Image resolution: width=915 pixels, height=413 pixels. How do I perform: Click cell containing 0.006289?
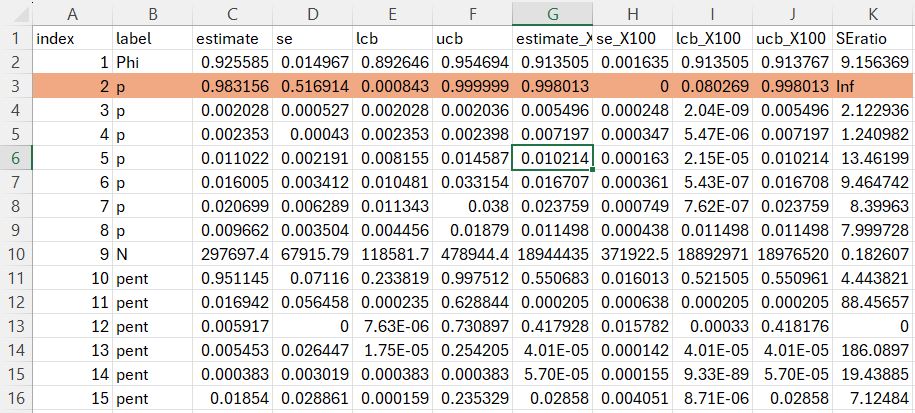coord(313,206)
